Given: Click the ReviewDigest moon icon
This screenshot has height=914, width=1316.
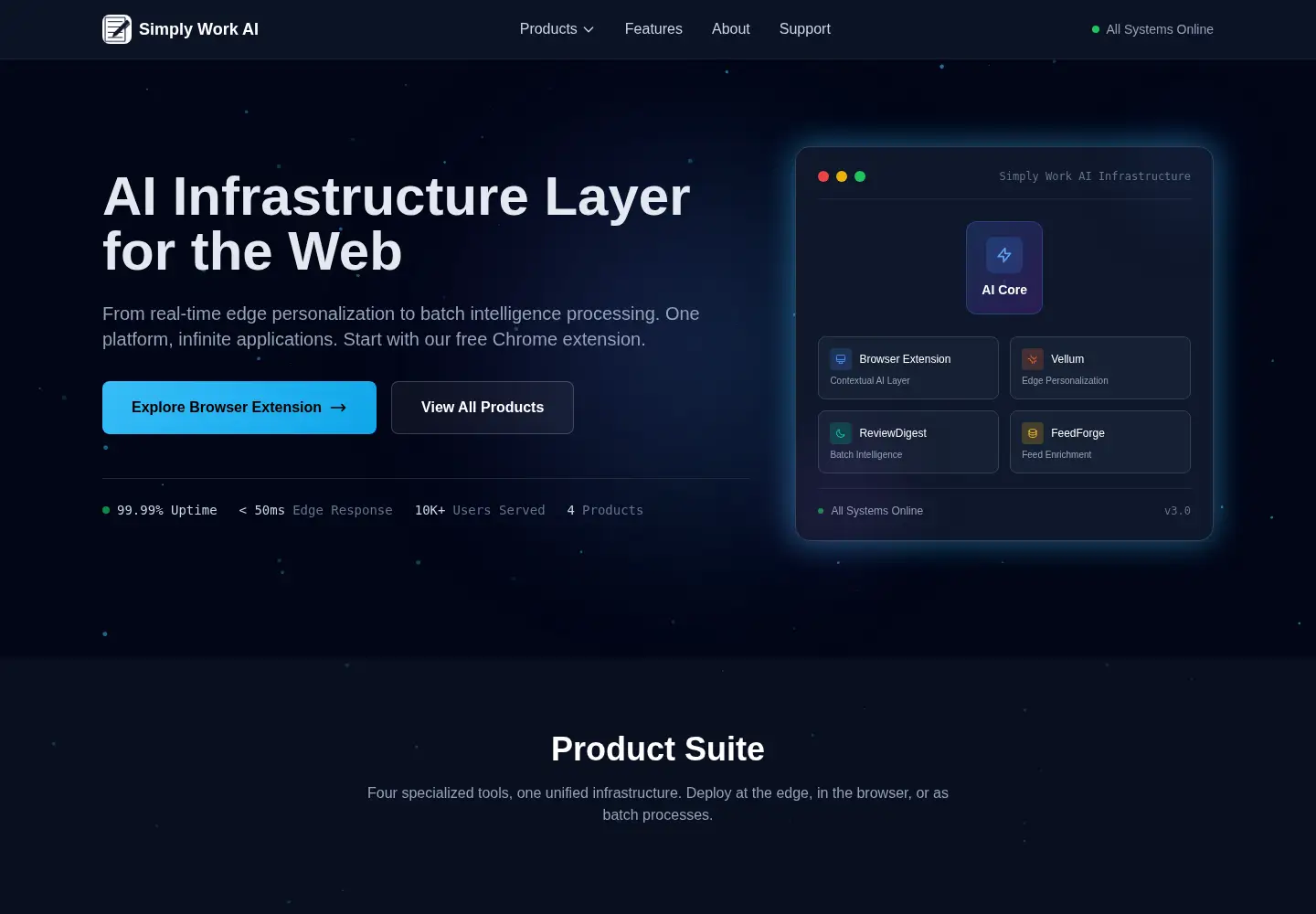Looking at the screenshot, I should coord(841,433).
